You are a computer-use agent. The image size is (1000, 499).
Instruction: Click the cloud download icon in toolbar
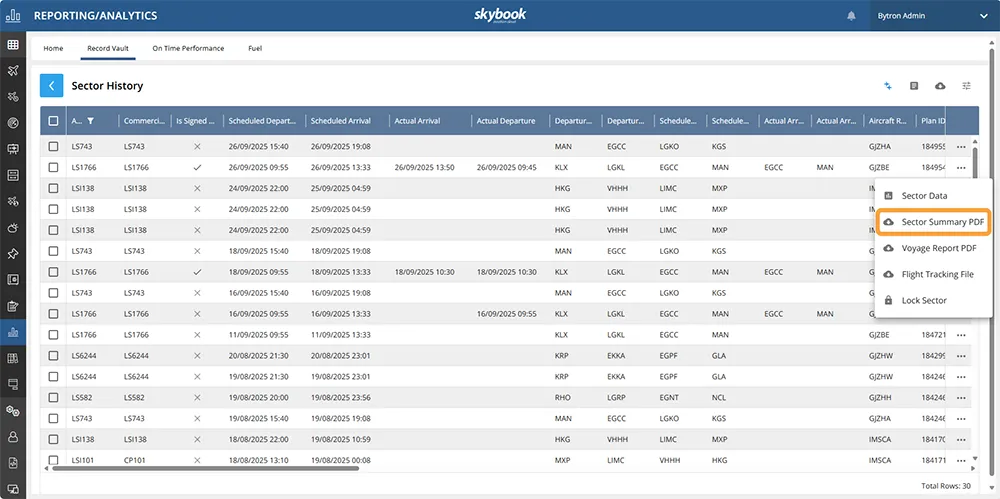pos(940,86)
